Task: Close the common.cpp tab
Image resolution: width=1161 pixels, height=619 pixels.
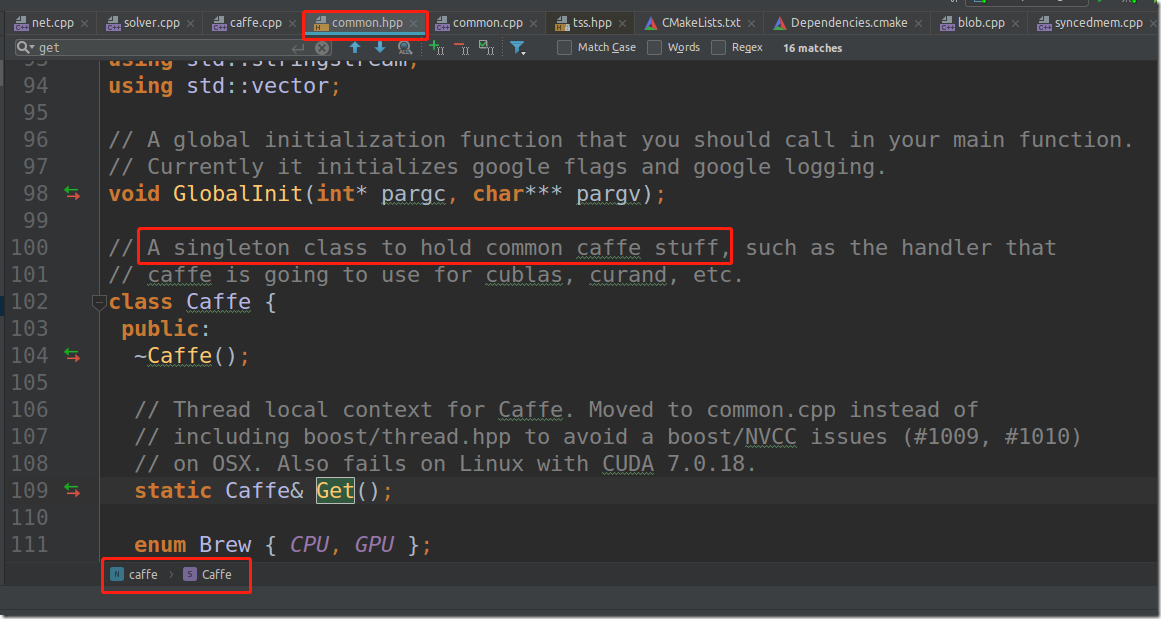Action: point(533,24)
